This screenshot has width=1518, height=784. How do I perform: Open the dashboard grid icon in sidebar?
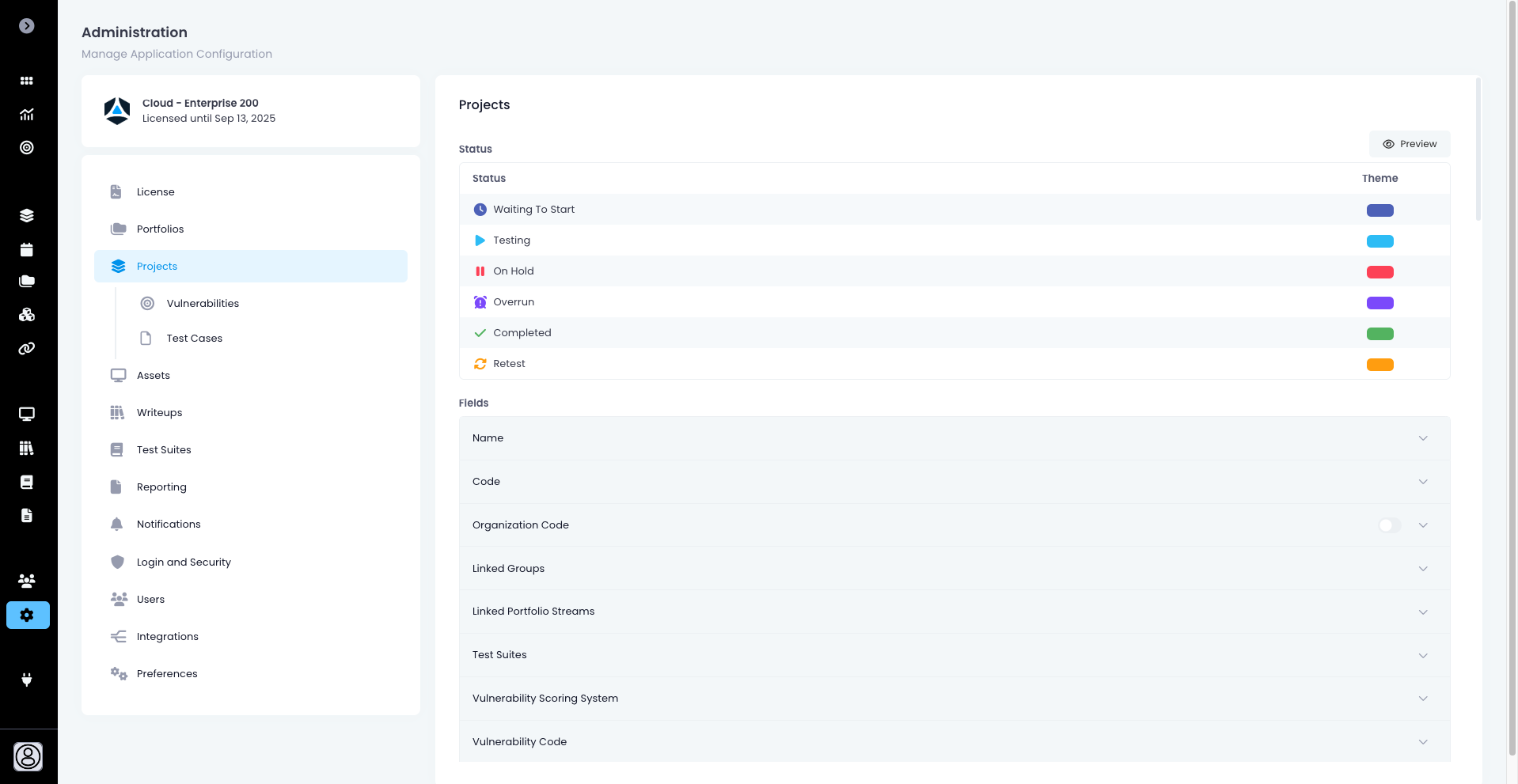27,81
